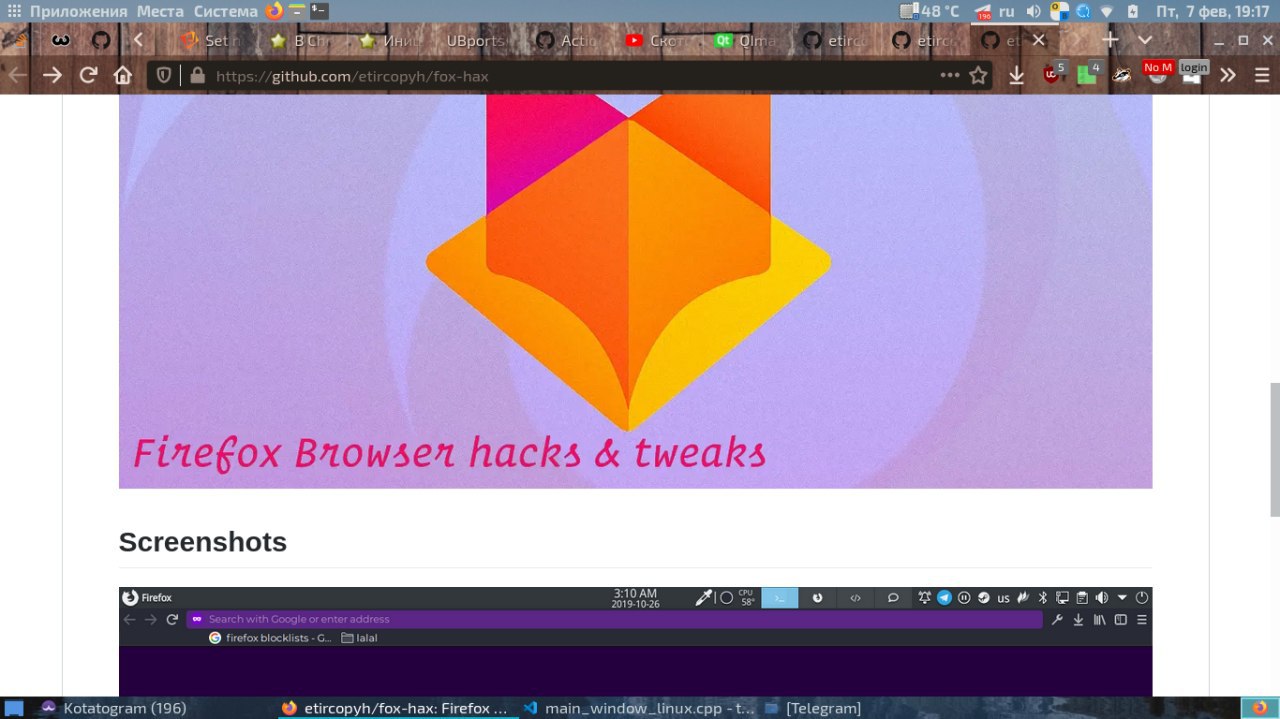
Task: Select the pinned GitHub tab
Action: coord(101,41)
